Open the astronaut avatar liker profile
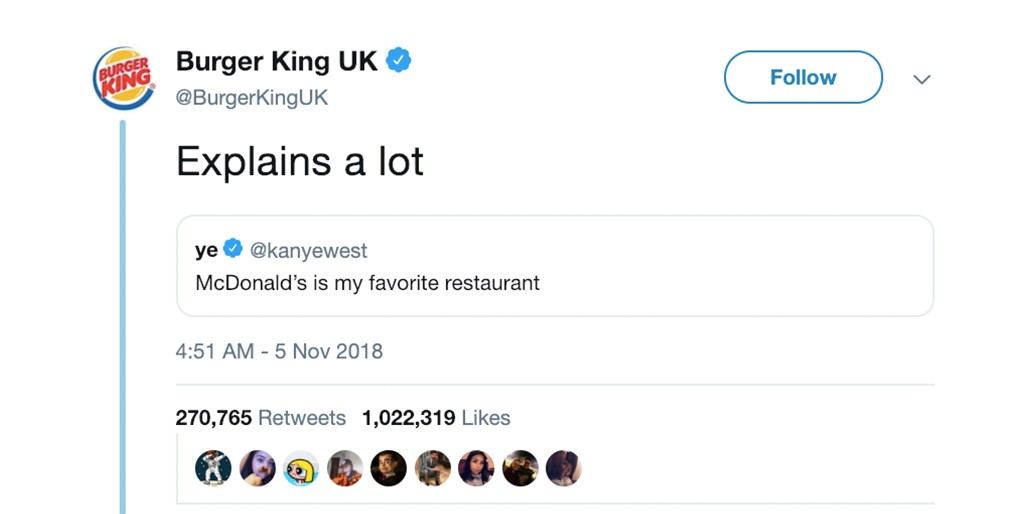 click(x=214, y=468)
